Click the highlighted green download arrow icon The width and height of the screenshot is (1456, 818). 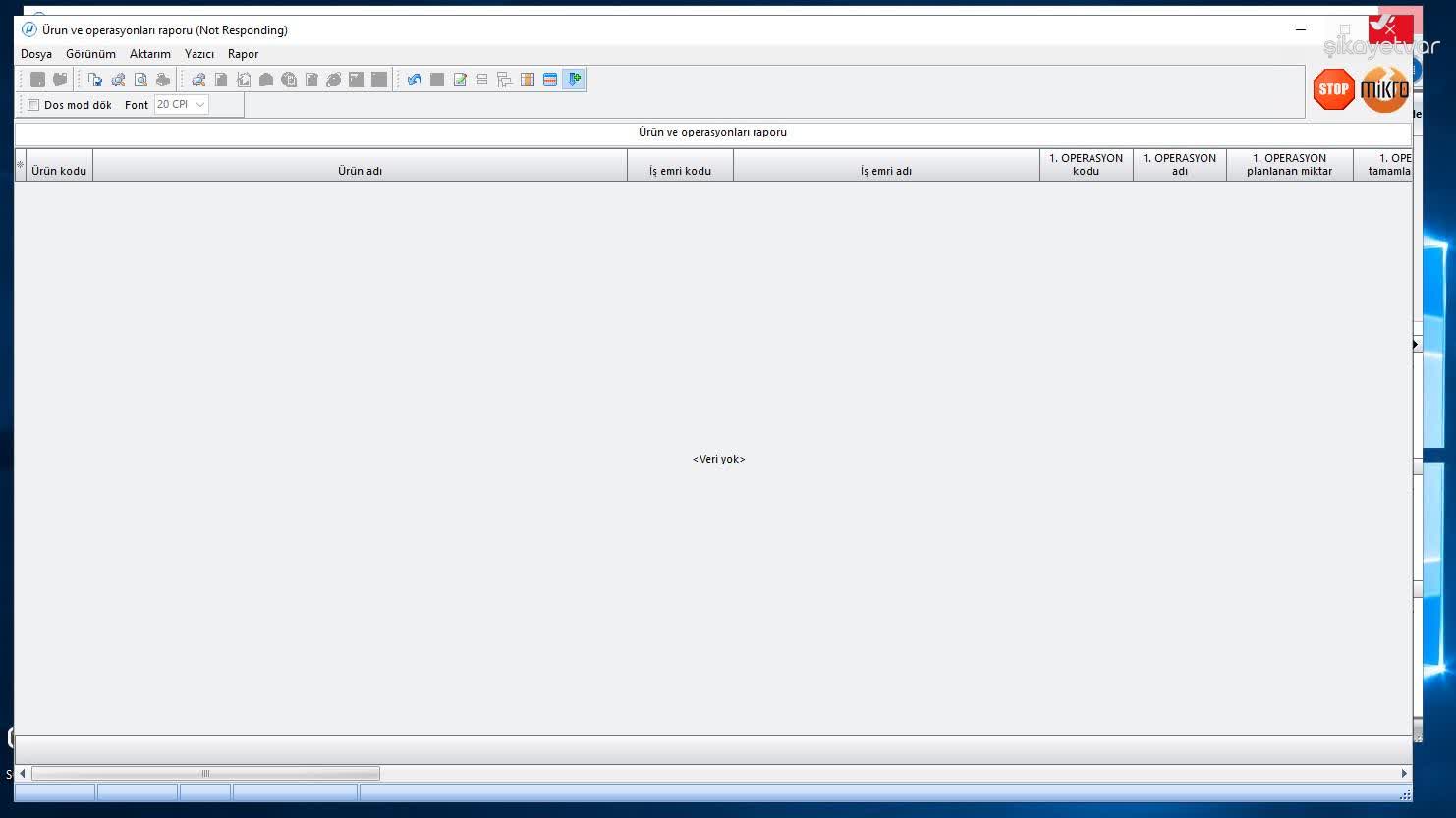point(574,80)
